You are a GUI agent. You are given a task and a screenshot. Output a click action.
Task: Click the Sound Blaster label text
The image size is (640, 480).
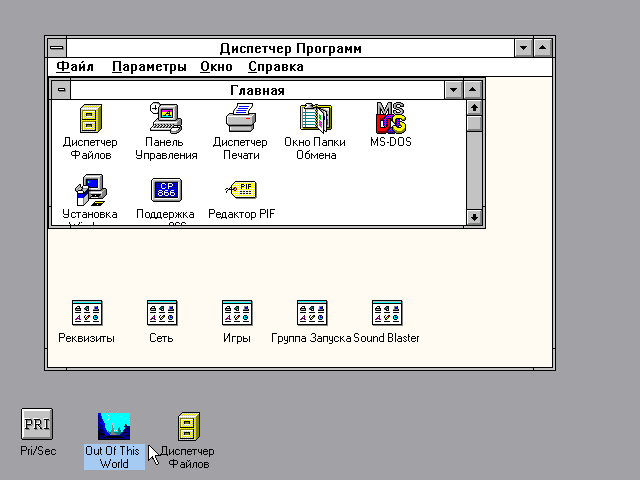(x=386, y=338)
